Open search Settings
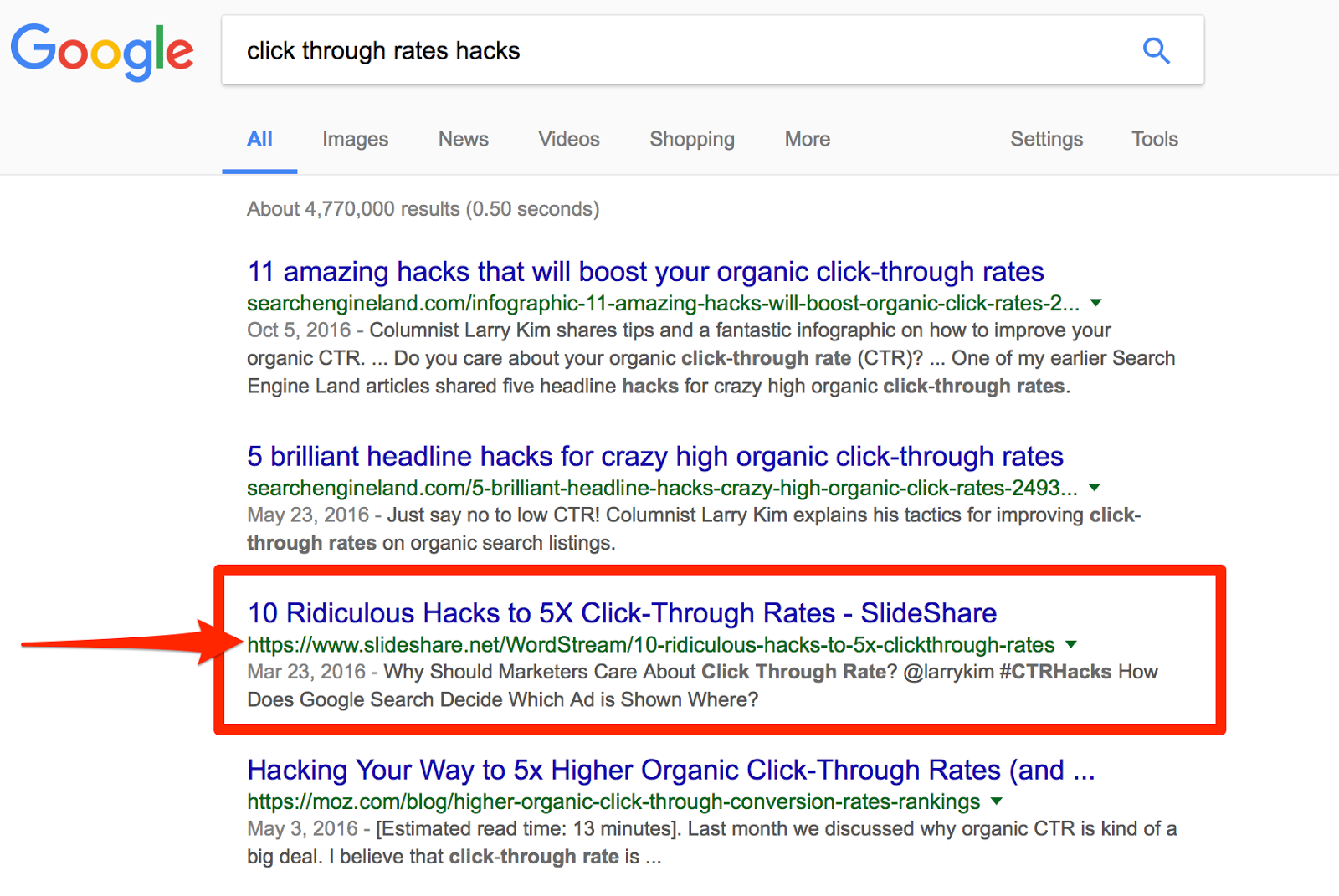 (1046, 139)
